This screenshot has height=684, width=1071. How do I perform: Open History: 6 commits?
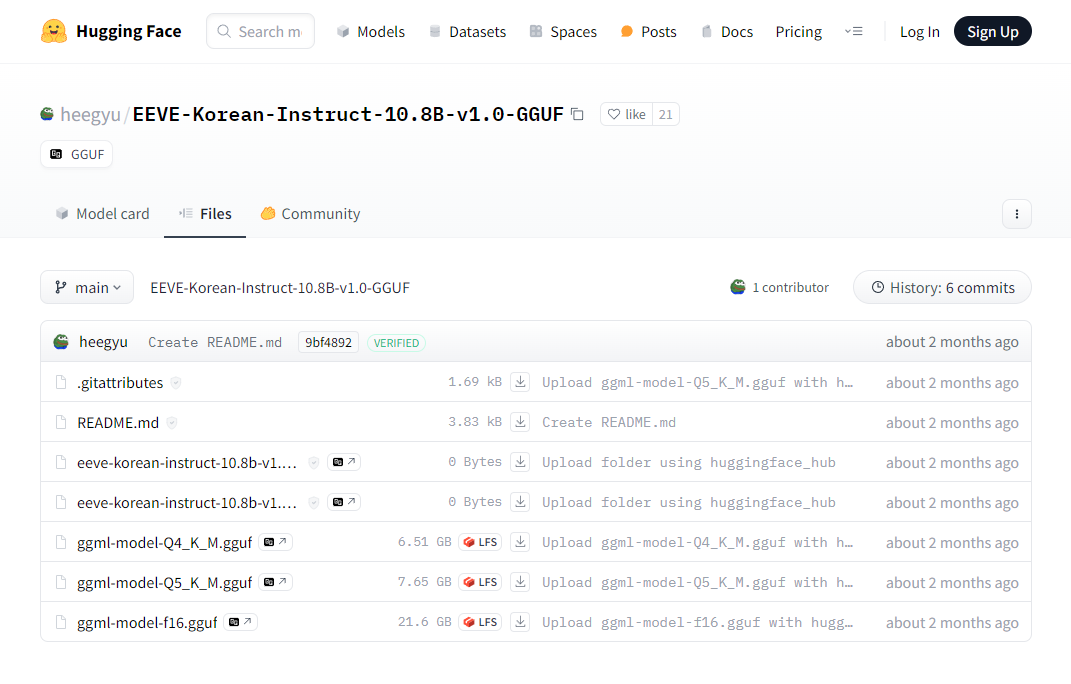[x=943, y=288]
